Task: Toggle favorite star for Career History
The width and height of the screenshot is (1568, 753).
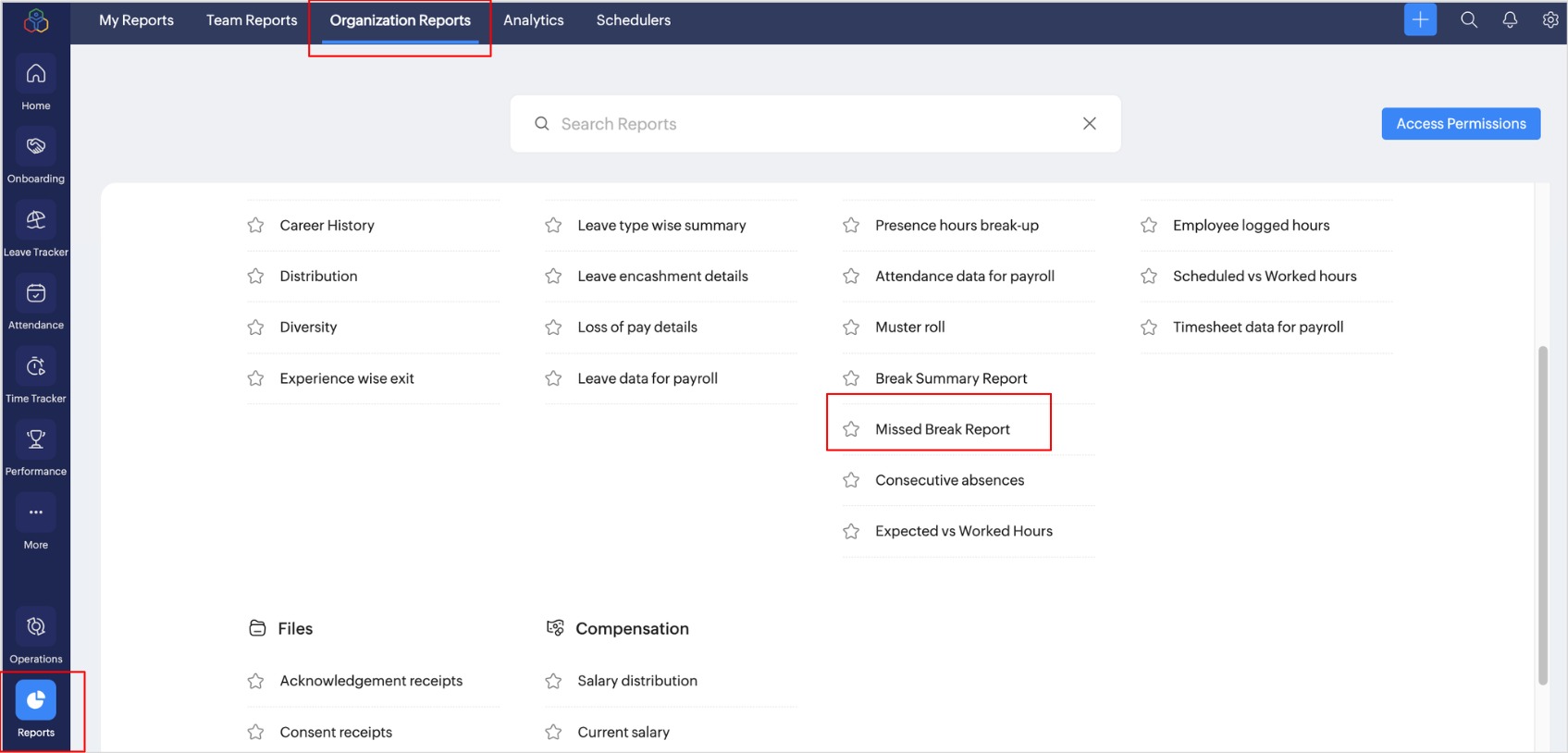Action: pos(256,226)
